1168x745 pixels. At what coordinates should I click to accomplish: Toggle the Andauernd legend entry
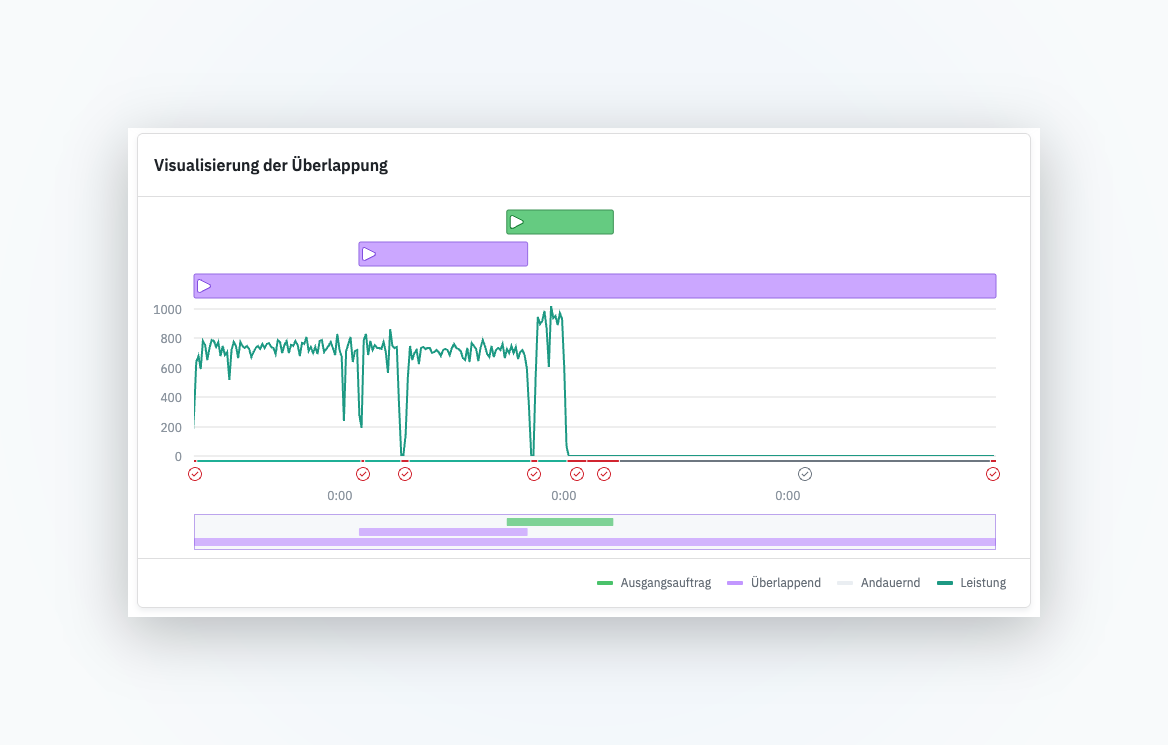(x=879, y=583)
